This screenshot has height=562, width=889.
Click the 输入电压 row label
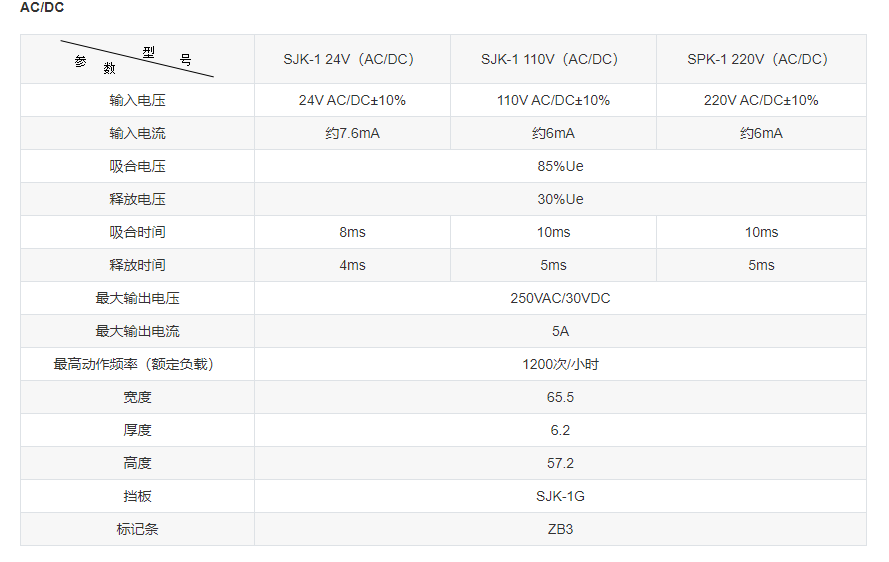pos(137,100)
